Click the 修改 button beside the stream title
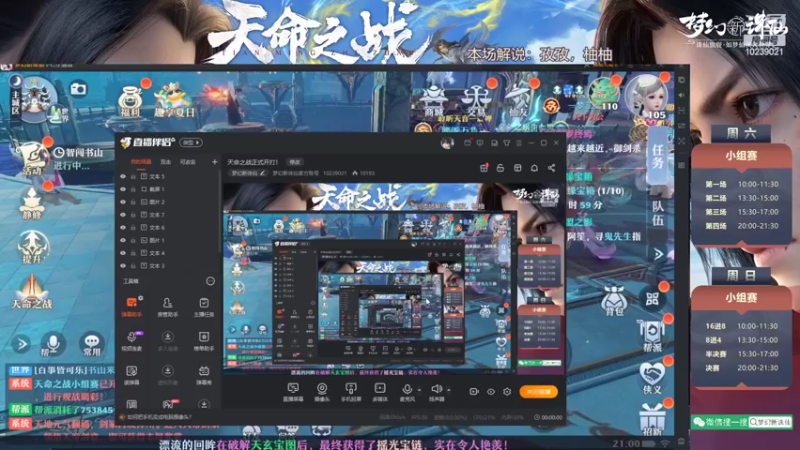Viewport: 800px width, 450px height. click(295, 162)
